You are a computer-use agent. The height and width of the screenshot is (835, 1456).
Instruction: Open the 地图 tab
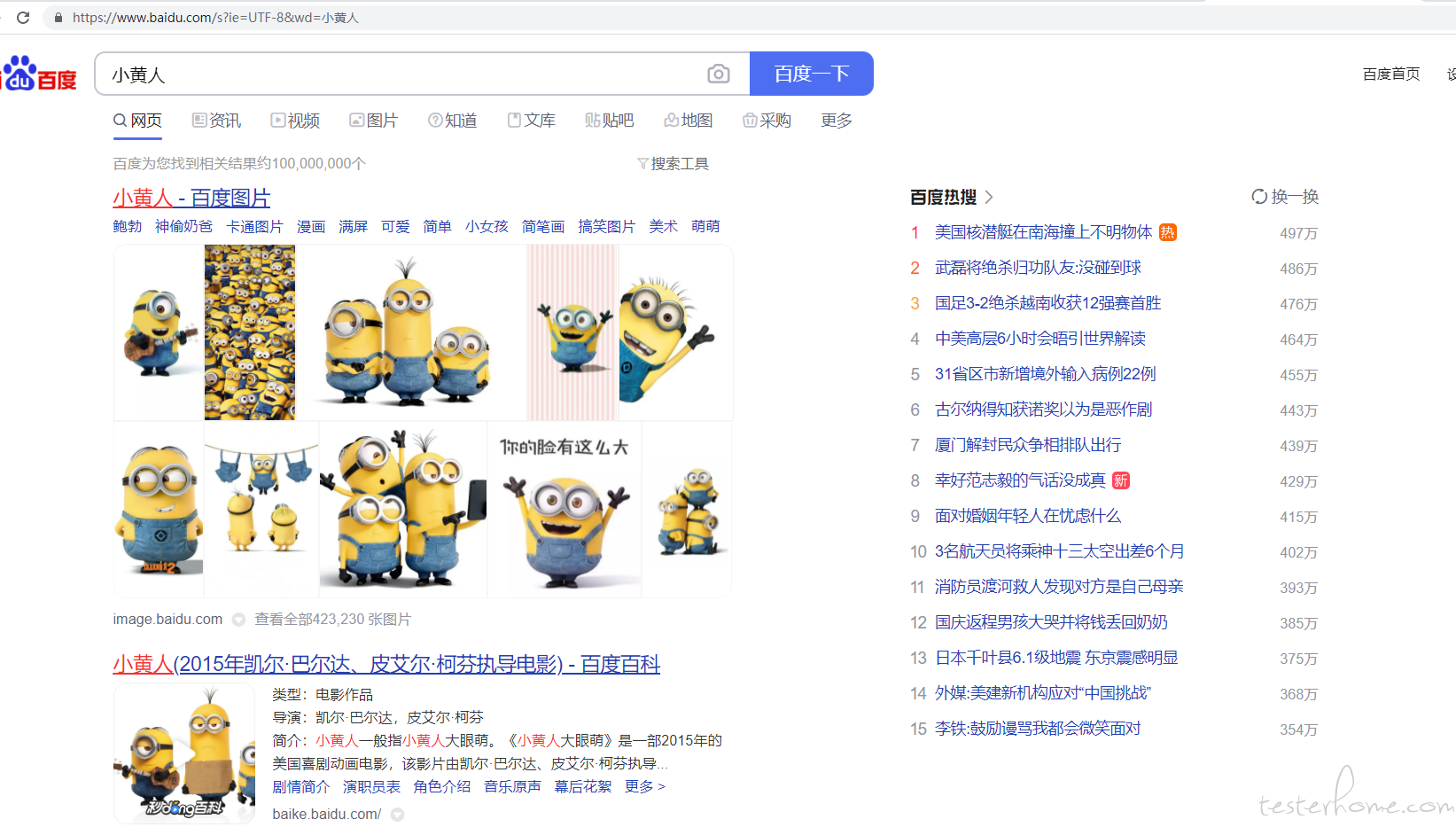pos(689,121)
